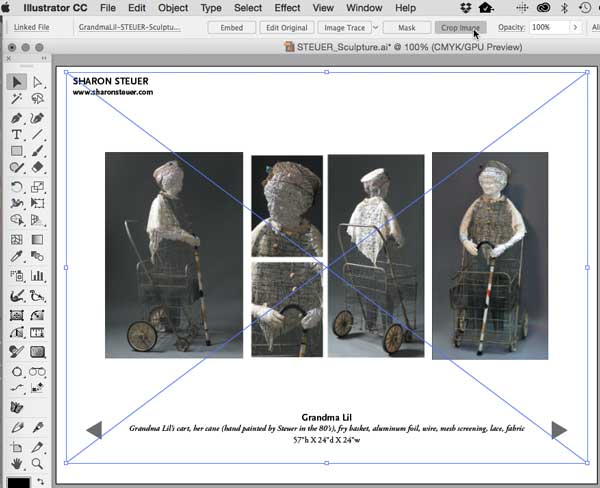Click the Mask button
This screenshot has height=488, width=600.
point(406,28)
